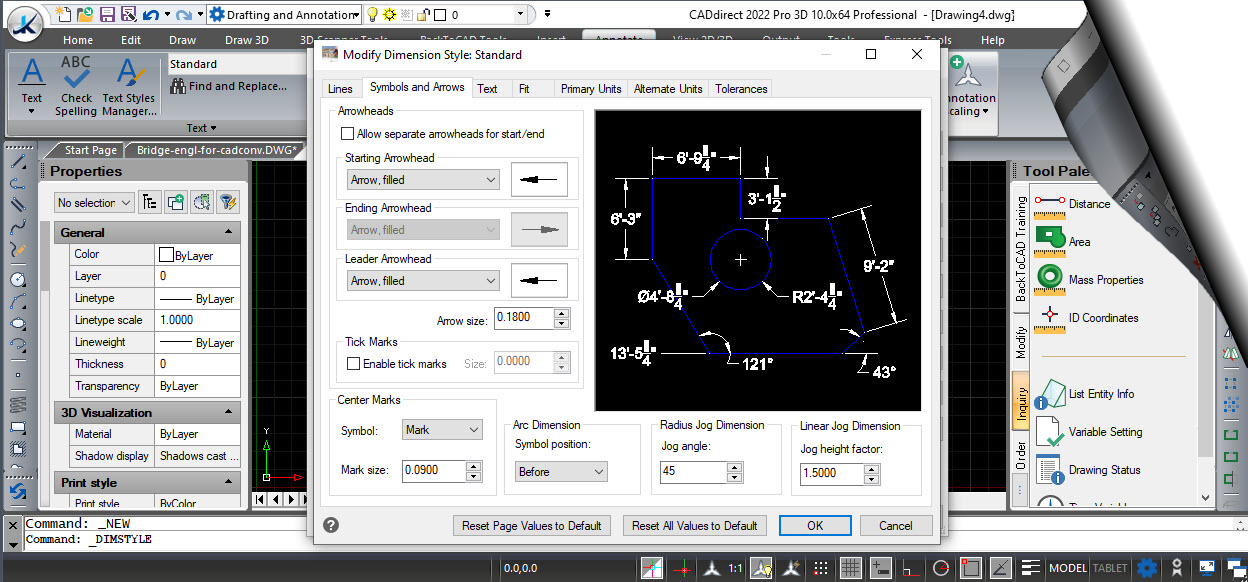The width and height of the screenshot is (1248, 582).
Task: Check Allow separate arrowheads for start/end
Action: click(348, 133)
